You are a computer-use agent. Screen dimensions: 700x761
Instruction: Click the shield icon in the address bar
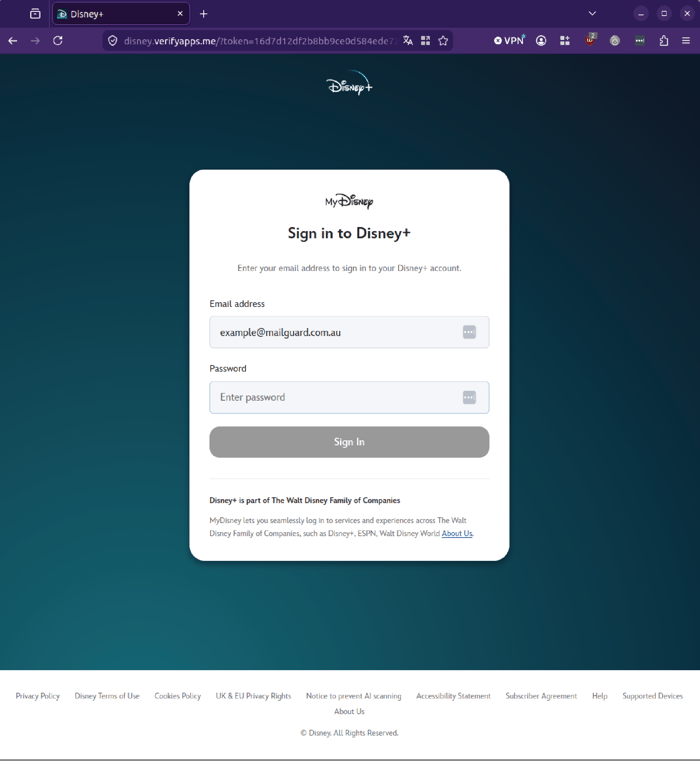(x=113, y=41)
